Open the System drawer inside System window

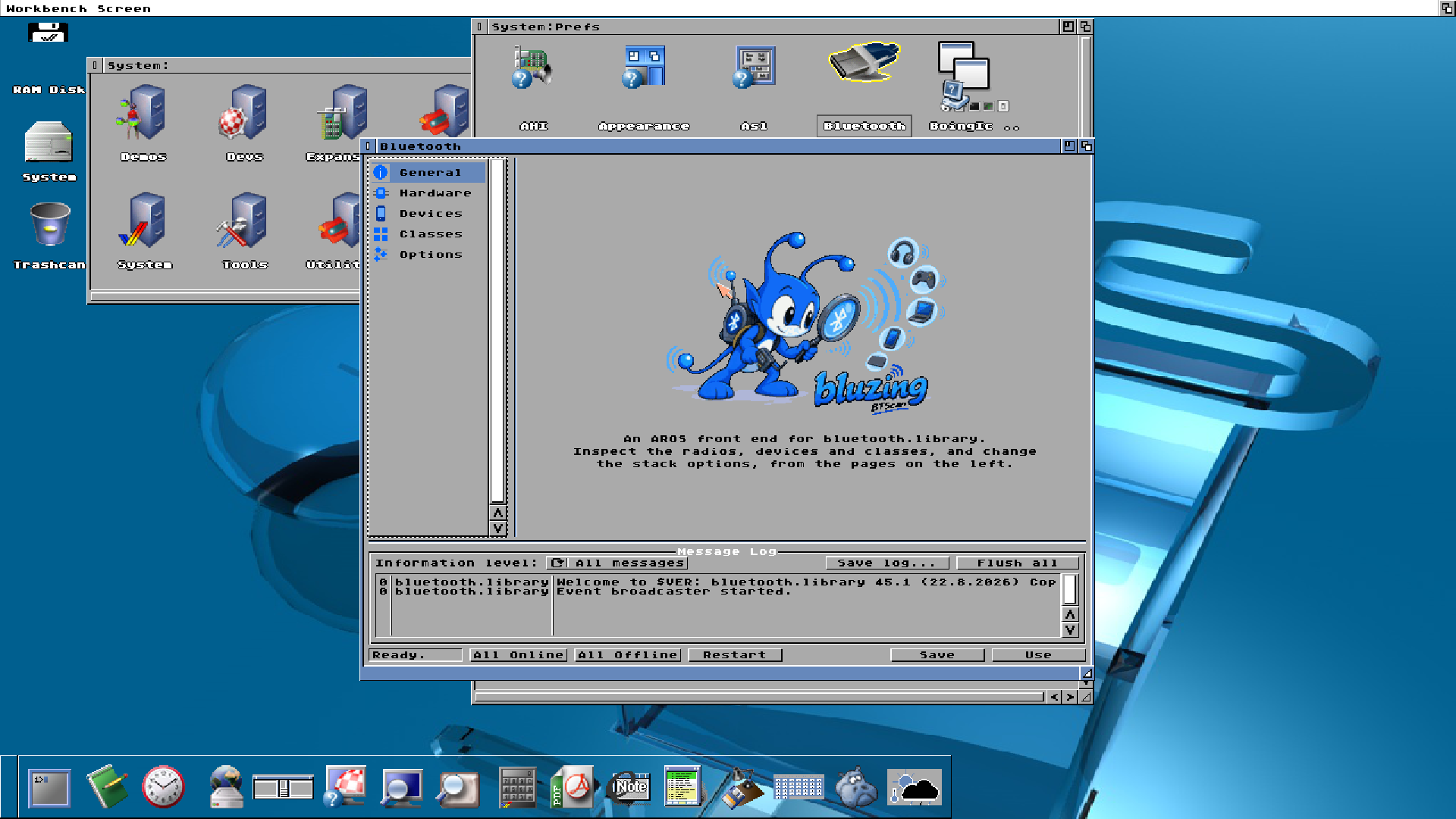click(x=144, y=221)
